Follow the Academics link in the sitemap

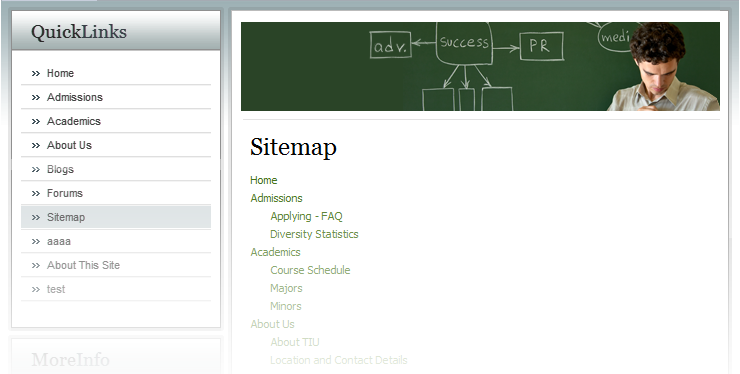pyautogui.click(x=275, y=252)
